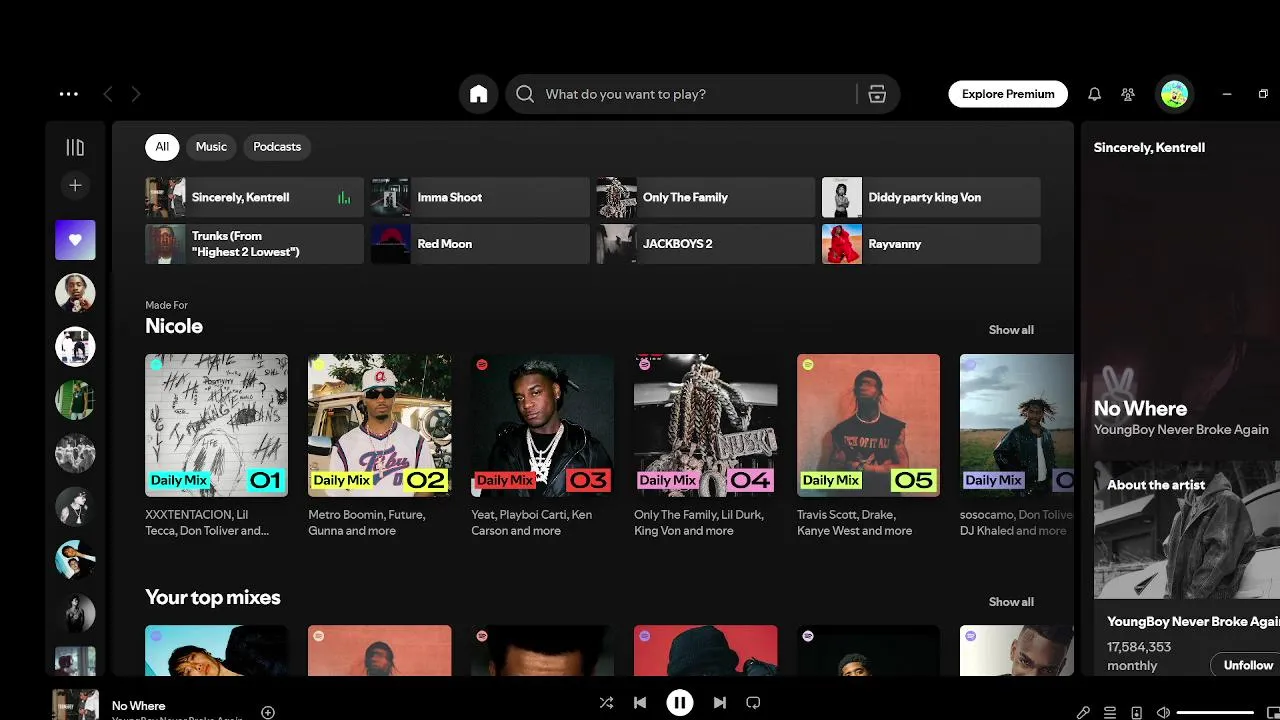Screen dimensions: 1280x720
Task: Open No Where title in now-playing bar
Action: coord(139,706)
